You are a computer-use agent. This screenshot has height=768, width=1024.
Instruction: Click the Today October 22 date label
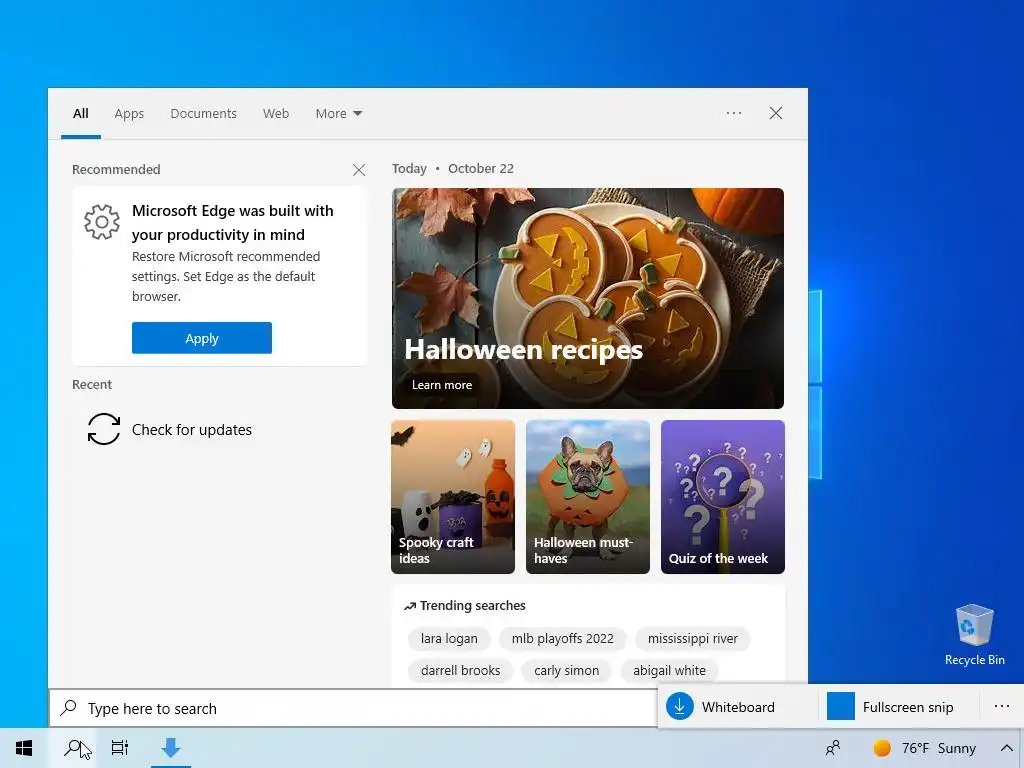pyautogui.click(x=453, y=168)
